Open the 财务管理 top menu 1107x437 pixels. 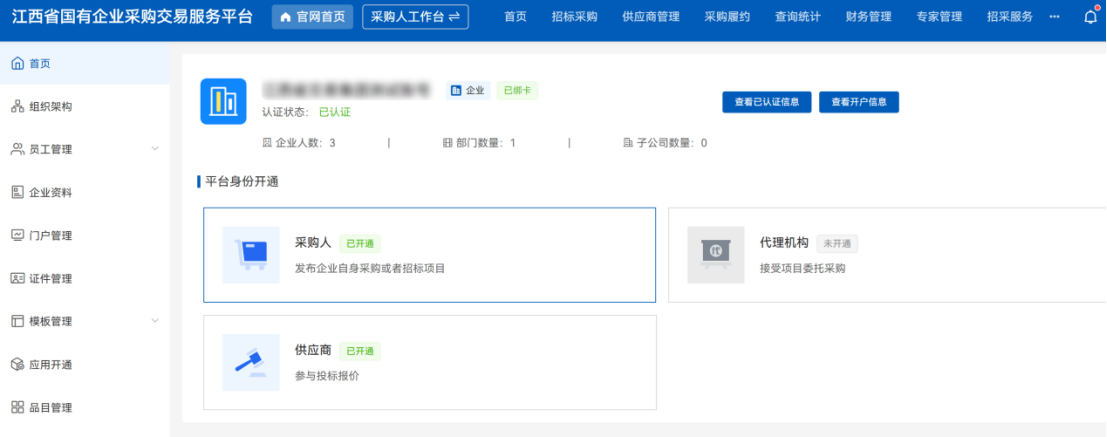(868, 17)
